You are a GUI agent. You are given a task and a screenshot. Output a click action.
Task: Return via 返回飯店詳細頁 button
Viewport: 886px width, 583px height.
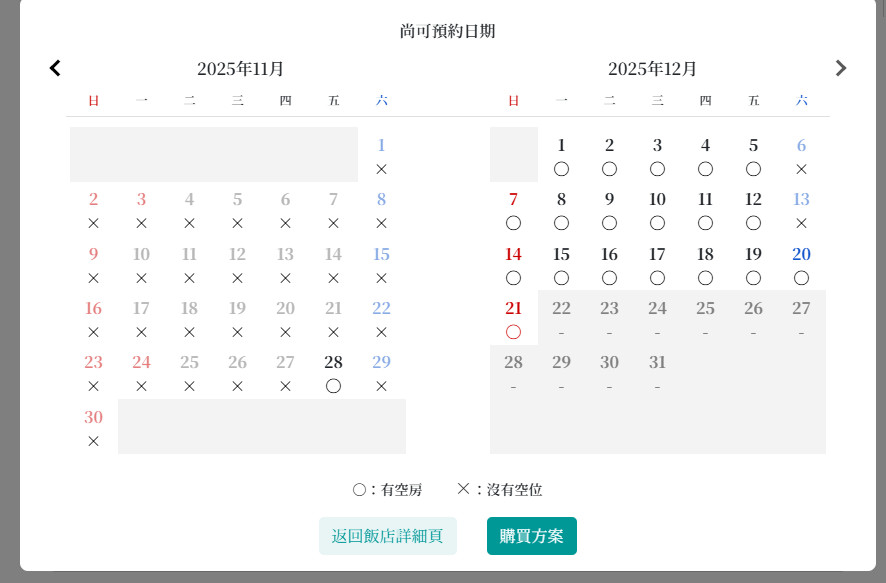point(388,536)
